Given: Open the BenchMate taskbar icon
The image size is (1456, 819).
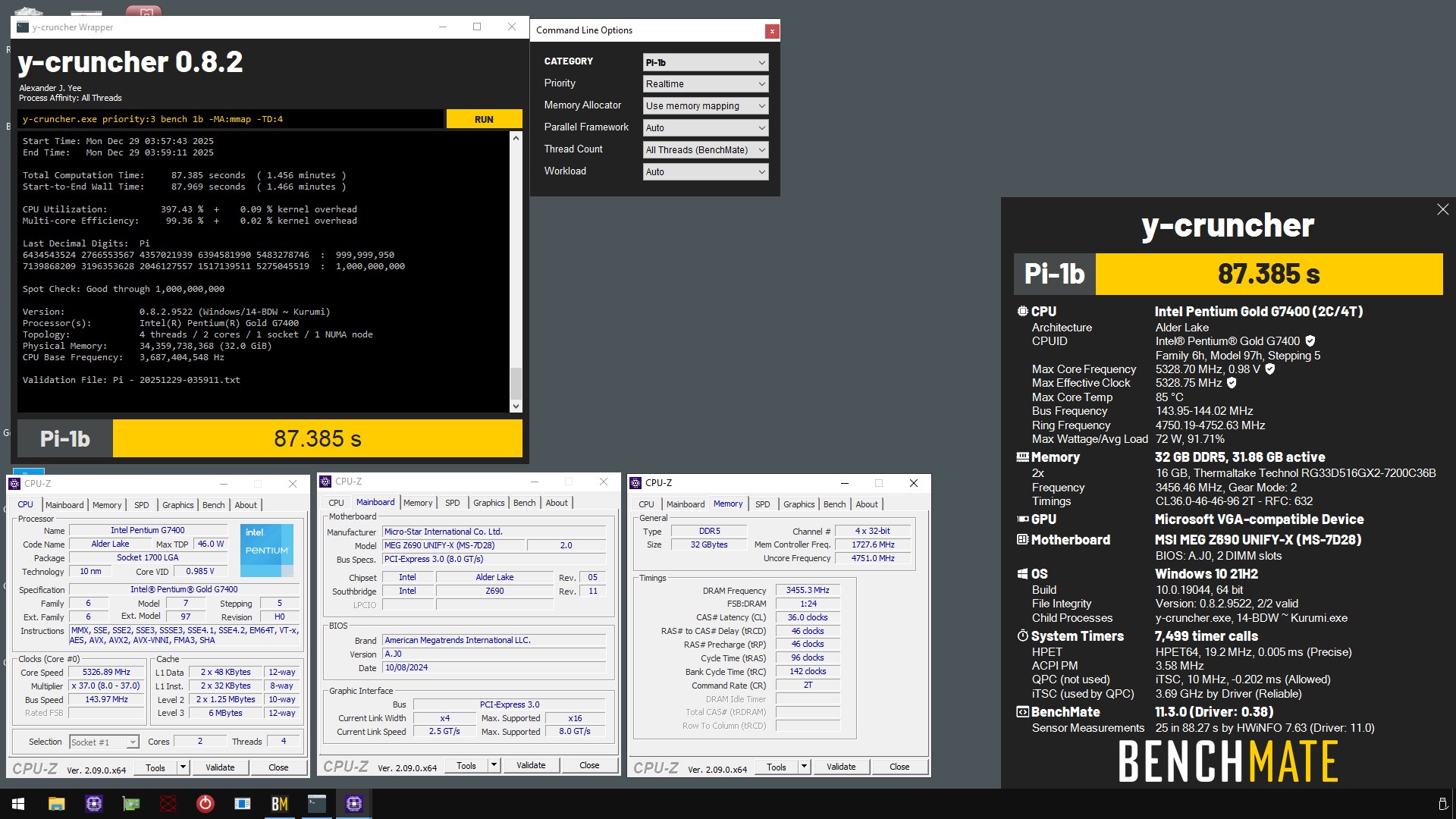Looking at the screenshot, I should pos(279,804).
